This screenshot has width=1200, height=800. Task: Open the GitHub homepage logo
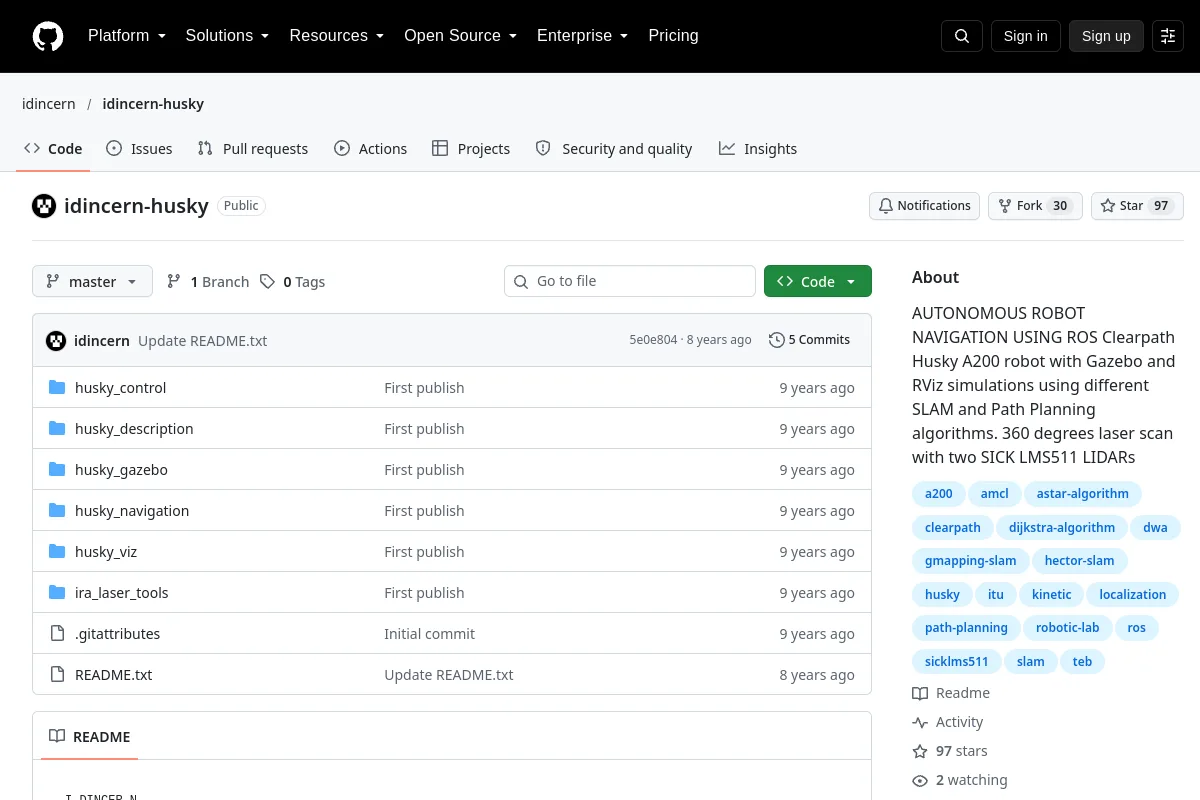coord(48,36)
